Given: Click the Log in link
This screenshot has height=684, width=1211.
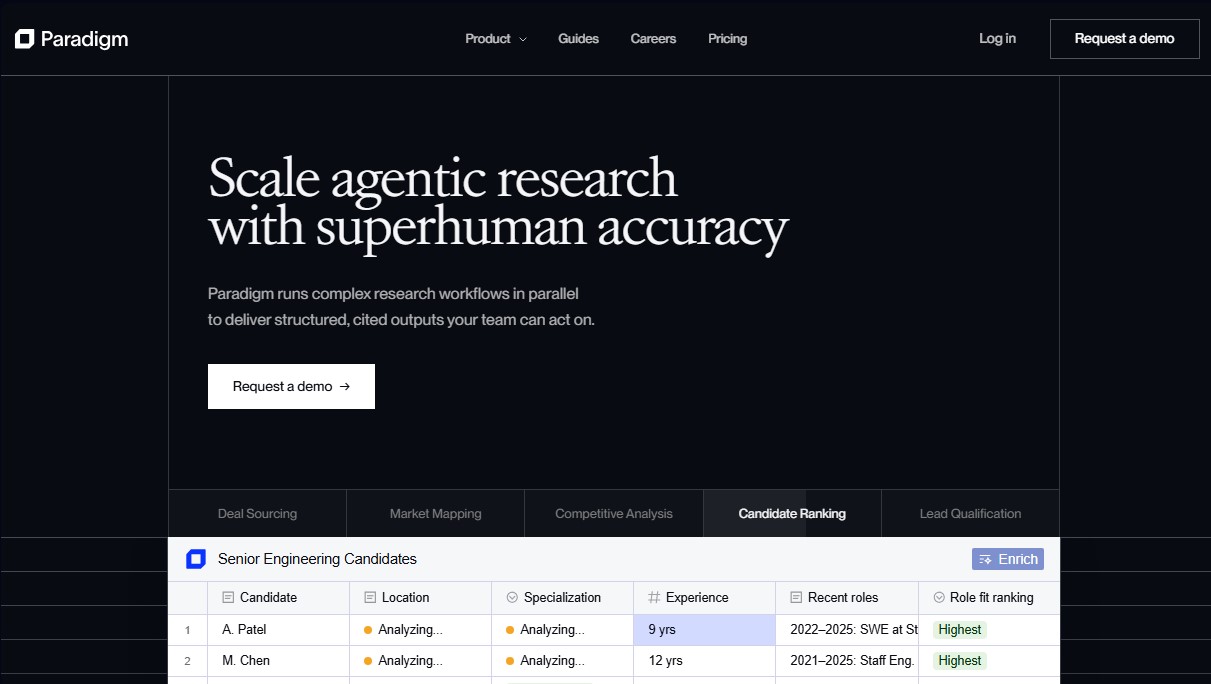Looking at the screenshot, I should (997, 39).
